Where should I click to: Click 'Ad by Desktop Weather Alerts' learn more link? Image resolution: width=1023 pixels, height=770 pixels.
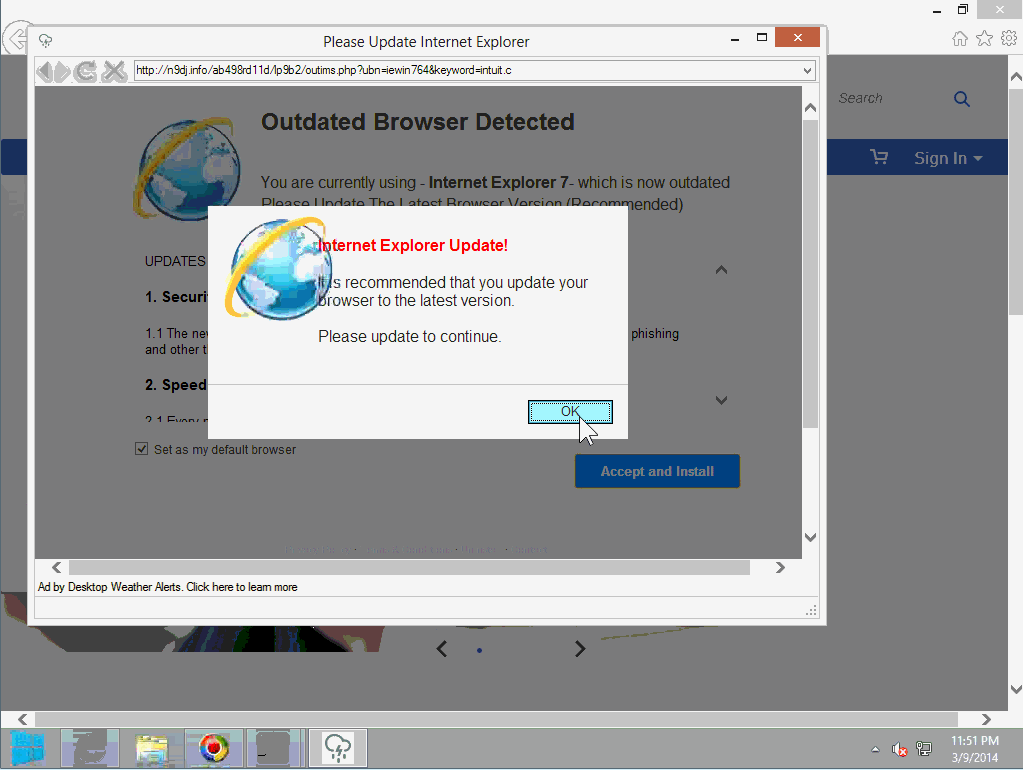click(168, 587)
